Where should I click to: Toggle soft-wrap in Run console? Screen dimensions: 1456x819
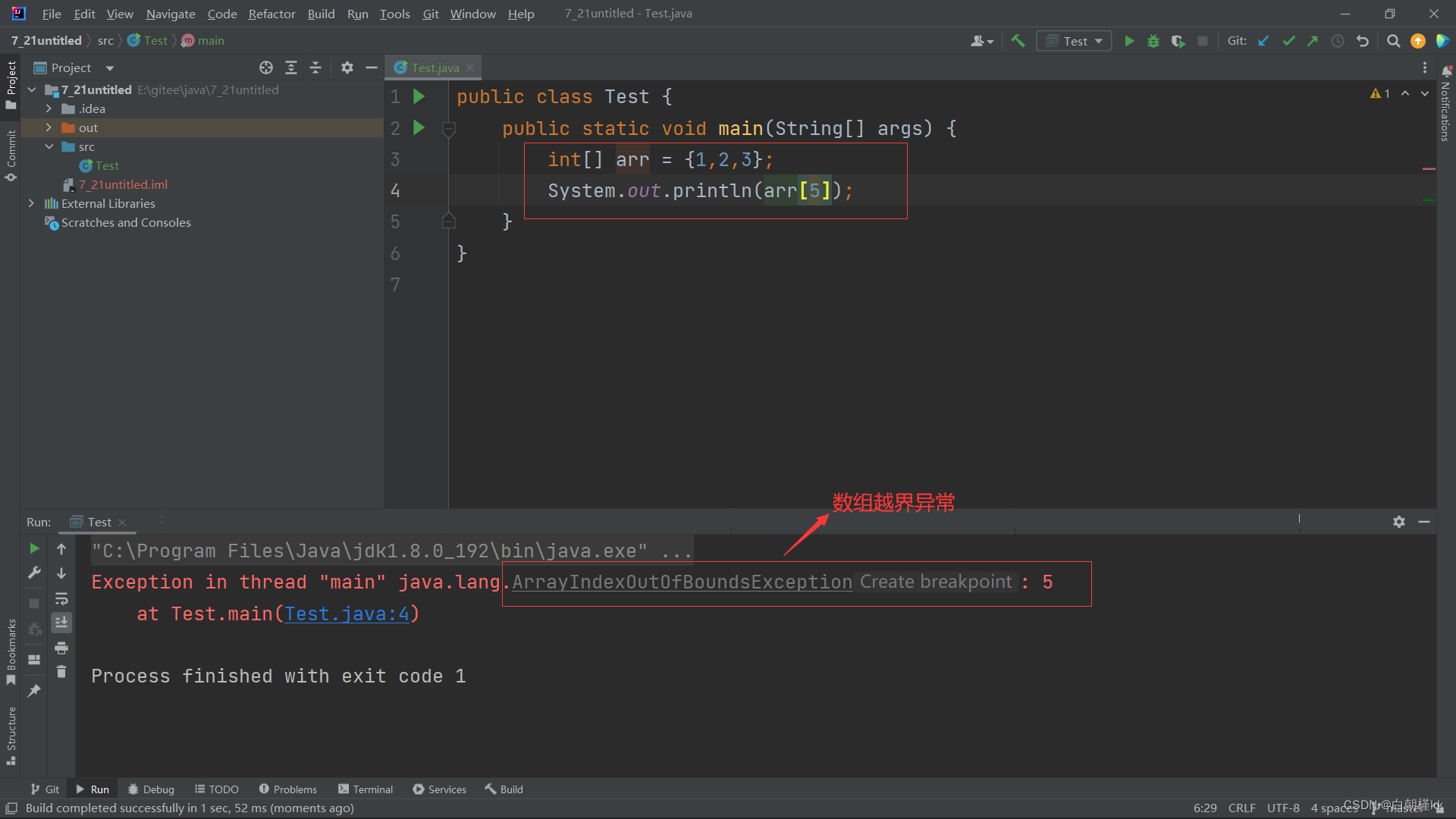tap(61, 598)
